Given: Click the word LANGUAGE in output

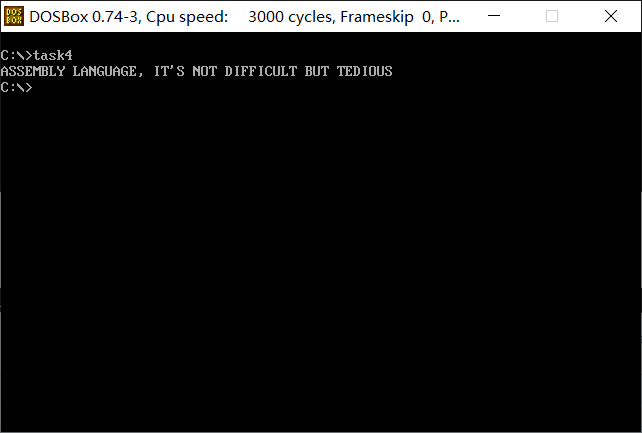Looking at the screenshot, I should [x=105, y=71].
